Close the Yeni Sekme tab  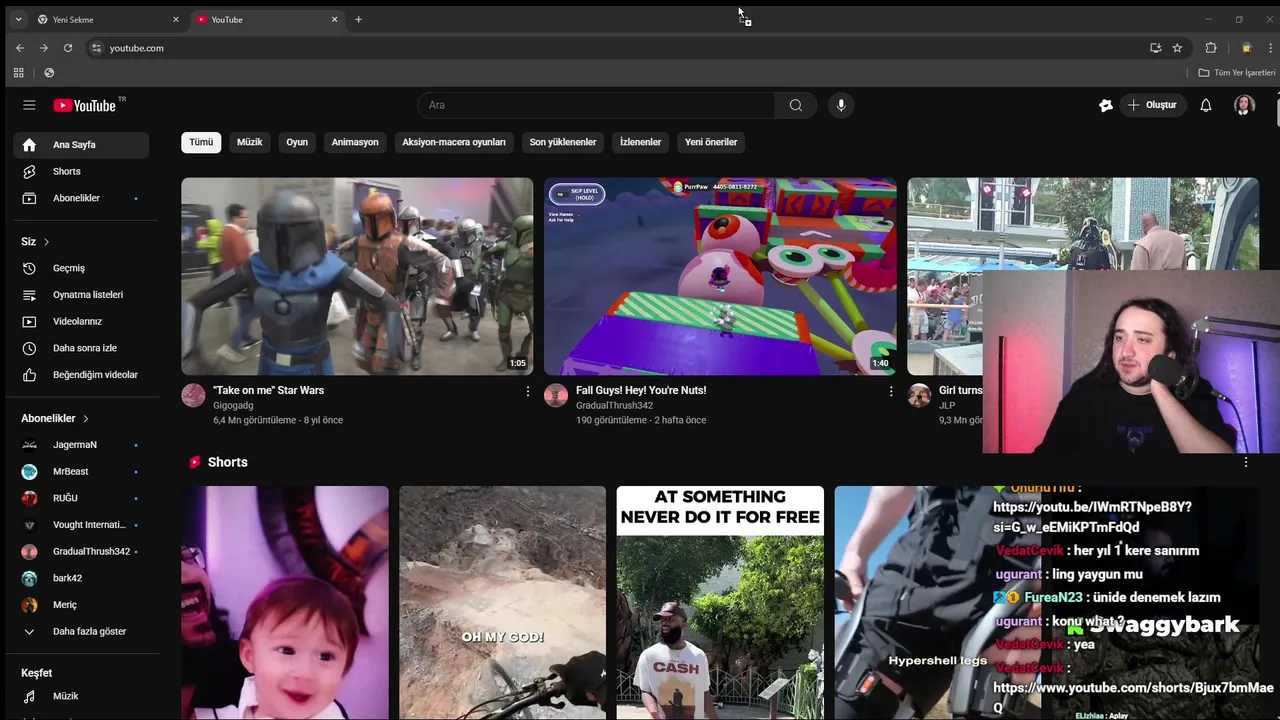pos(176,19)
